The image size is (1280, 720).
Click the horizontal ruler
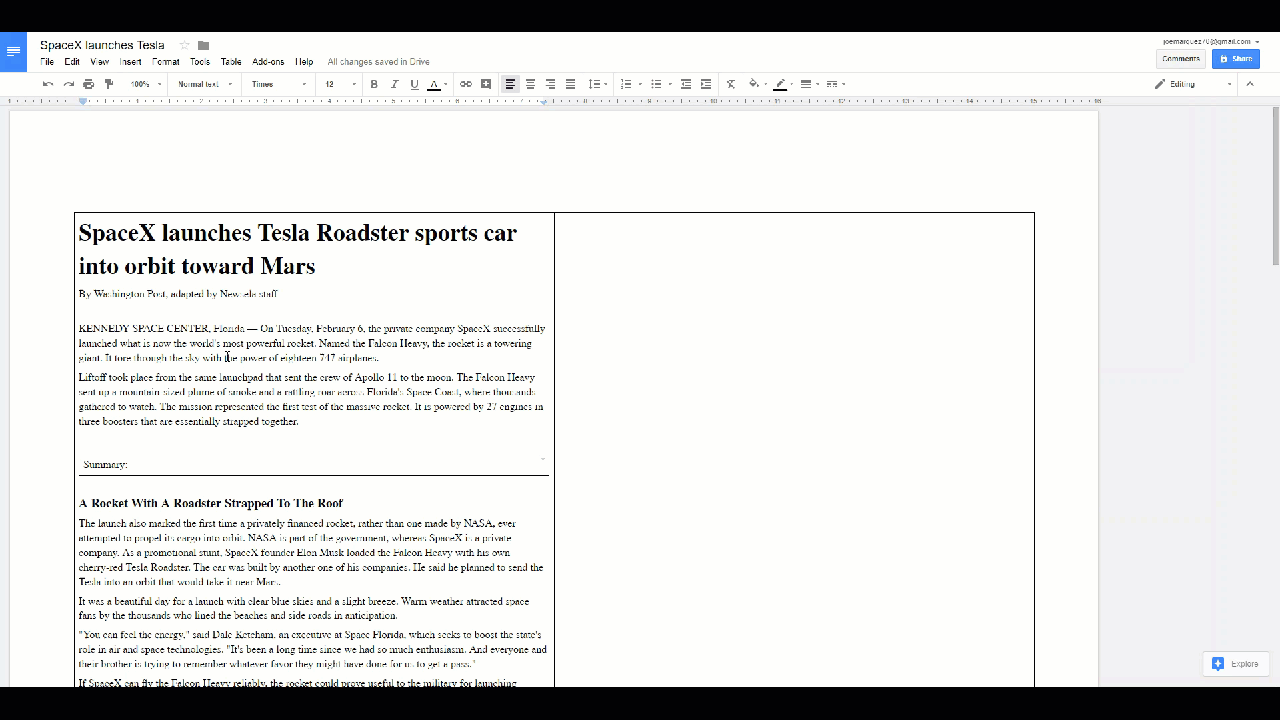554,101
